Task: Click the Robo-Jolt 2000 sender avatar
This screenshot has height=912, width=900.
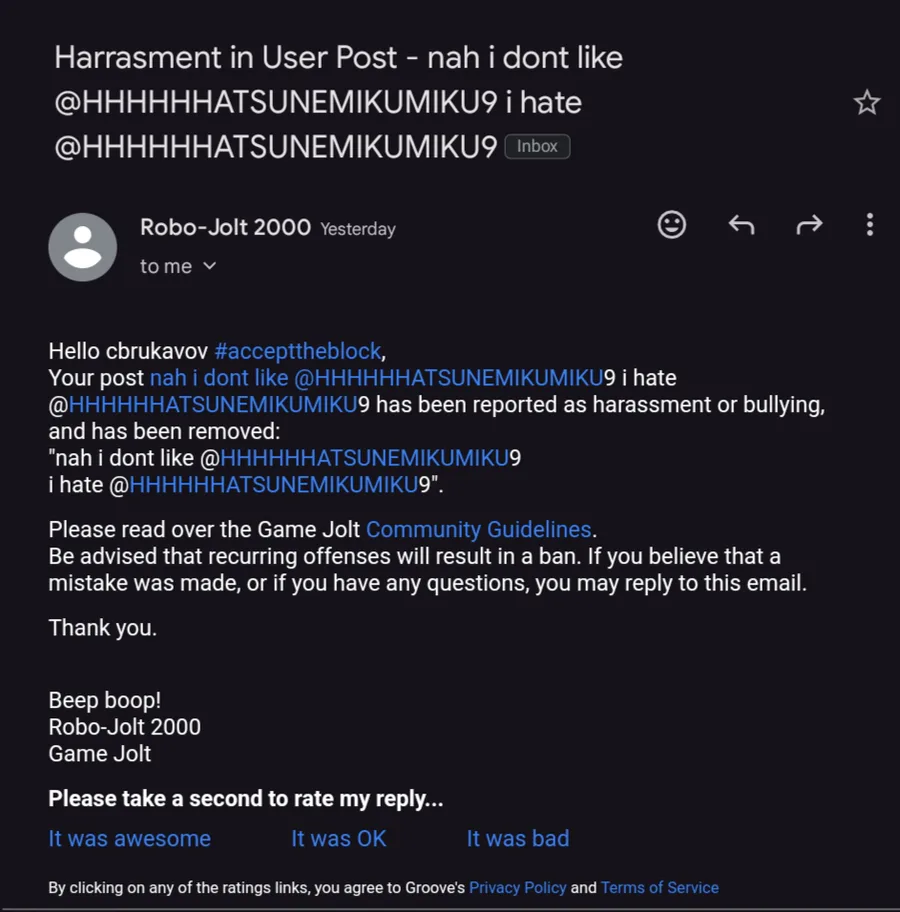Action: click(x=83, y=247)
